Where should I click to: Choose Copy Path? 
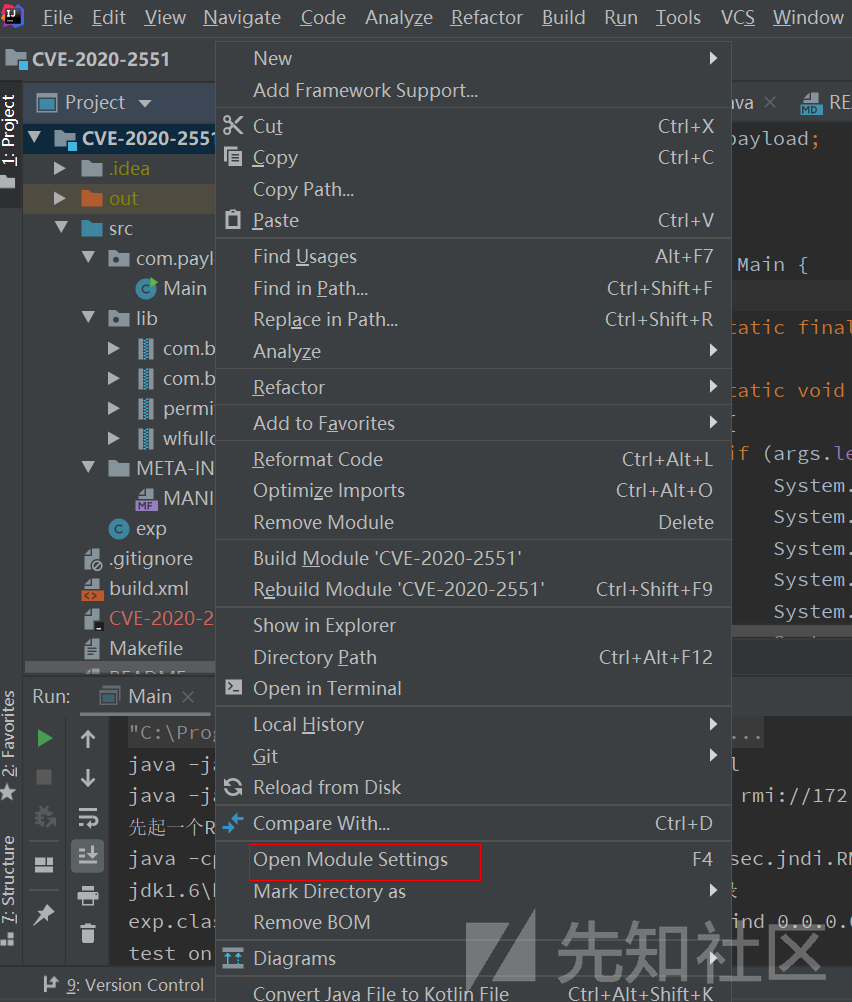[474, 189]
